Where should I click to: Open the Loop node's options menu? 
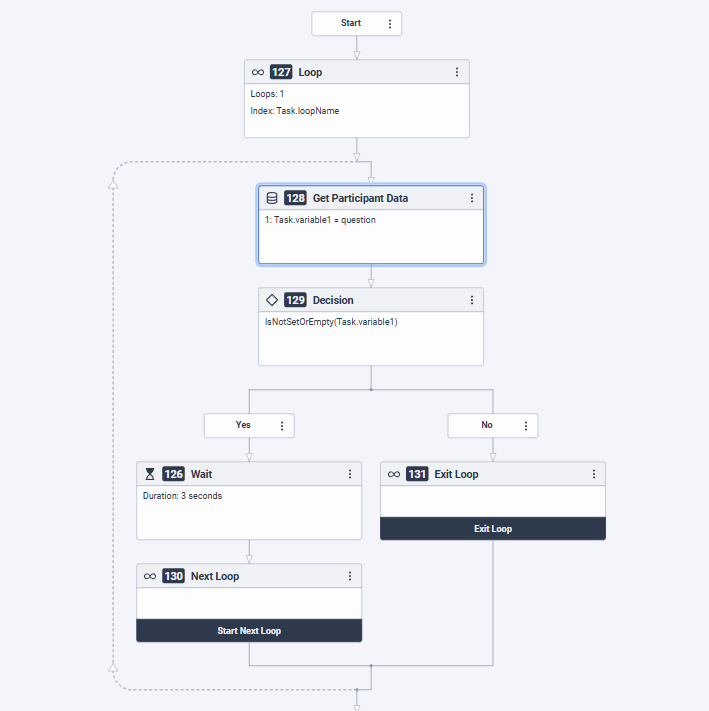tap(457, 72)
